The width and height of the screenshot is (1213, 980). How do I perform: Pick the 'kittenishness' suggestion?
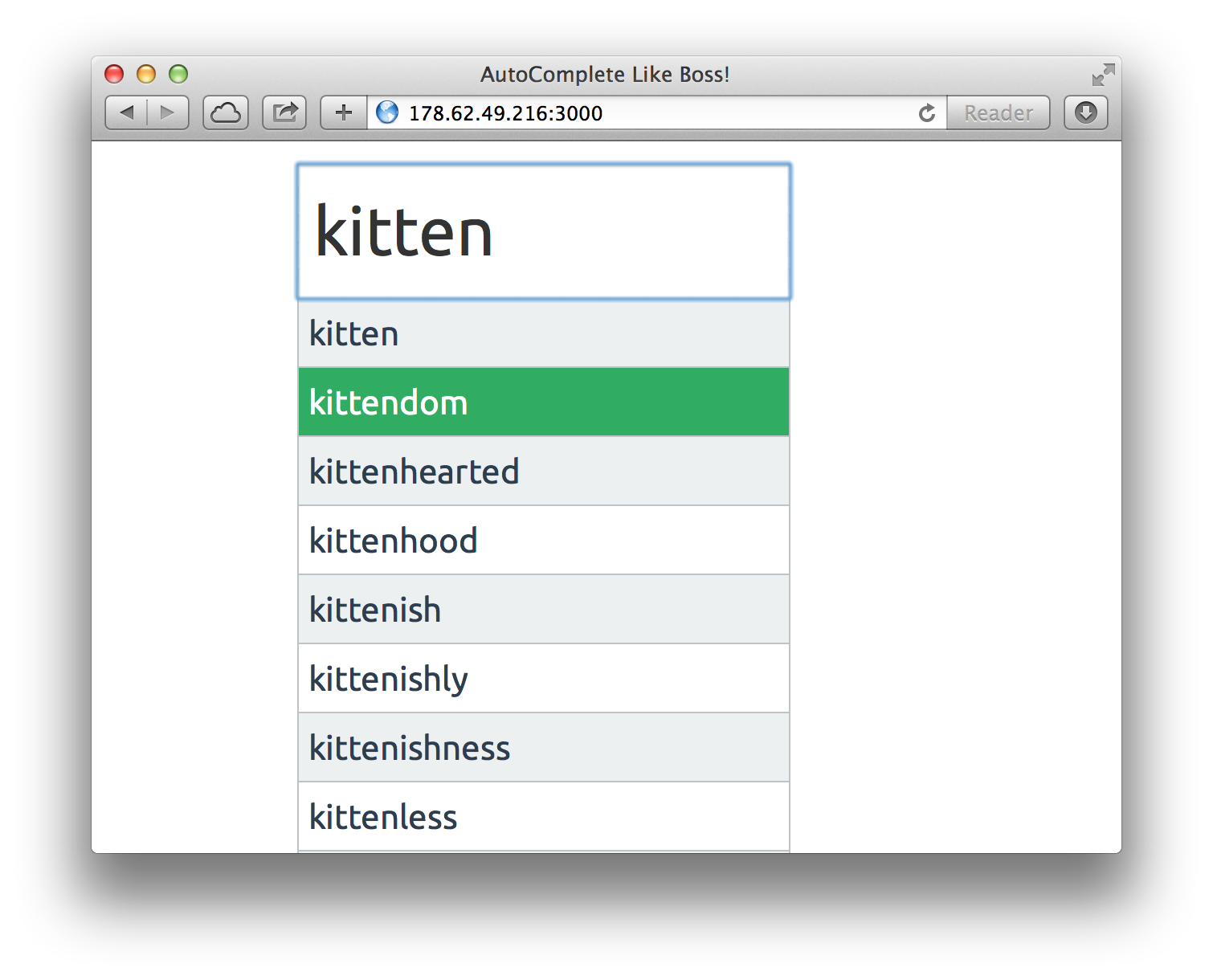544,748
